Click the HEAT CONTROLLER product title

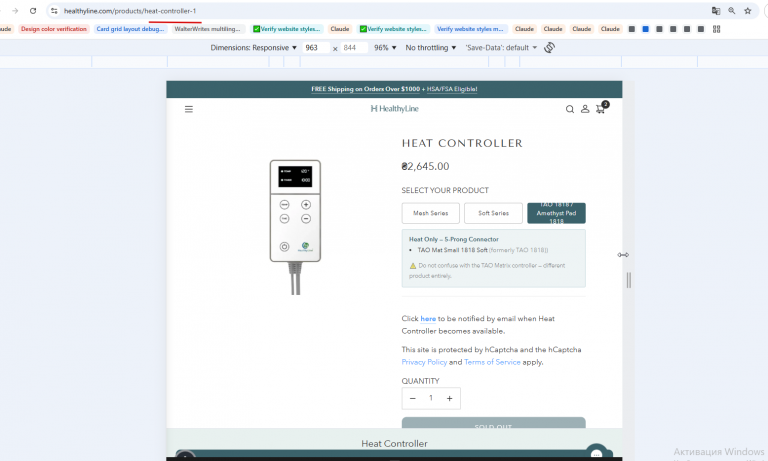point(462,143)
